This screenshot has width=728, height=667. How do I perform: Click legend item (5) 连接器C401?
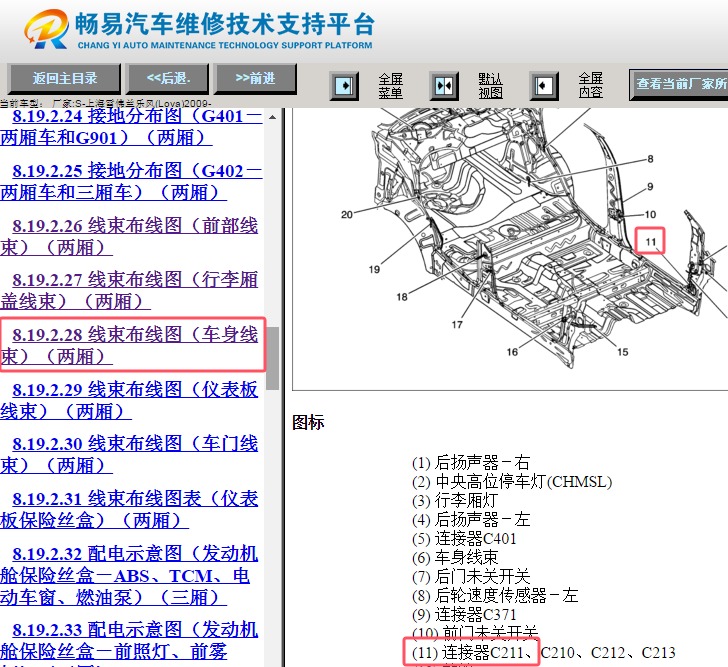(464, 538)
